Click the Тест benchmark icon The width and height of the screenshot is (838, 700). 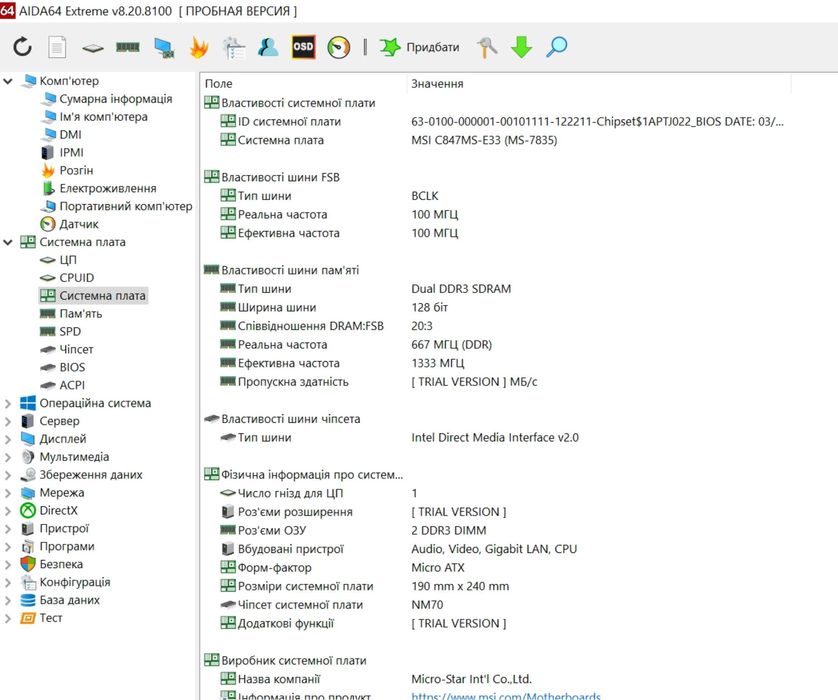point(28,618)
